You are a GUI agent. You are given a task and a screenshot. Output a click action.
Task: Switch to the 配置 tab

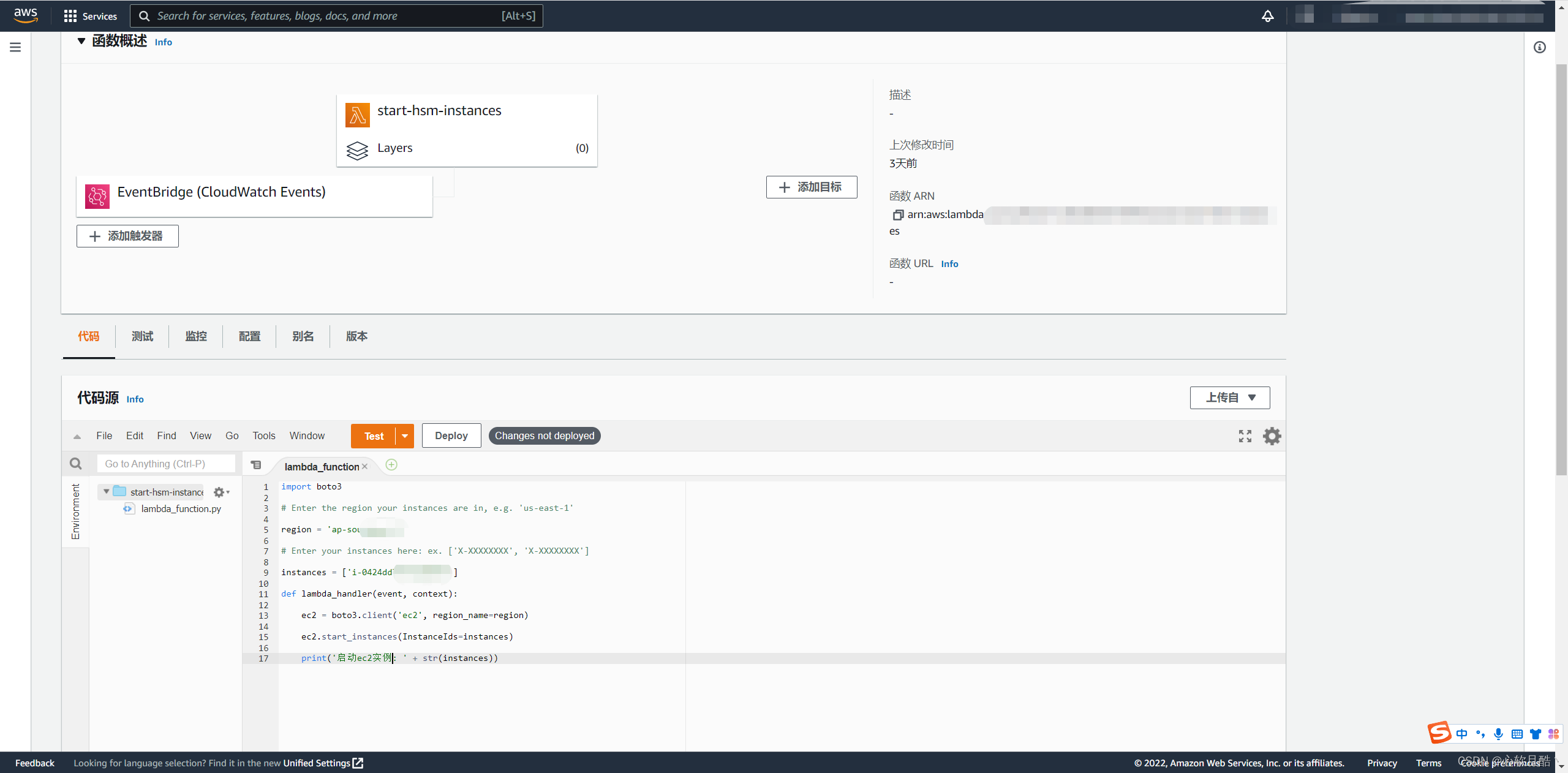tap(249, 336)
